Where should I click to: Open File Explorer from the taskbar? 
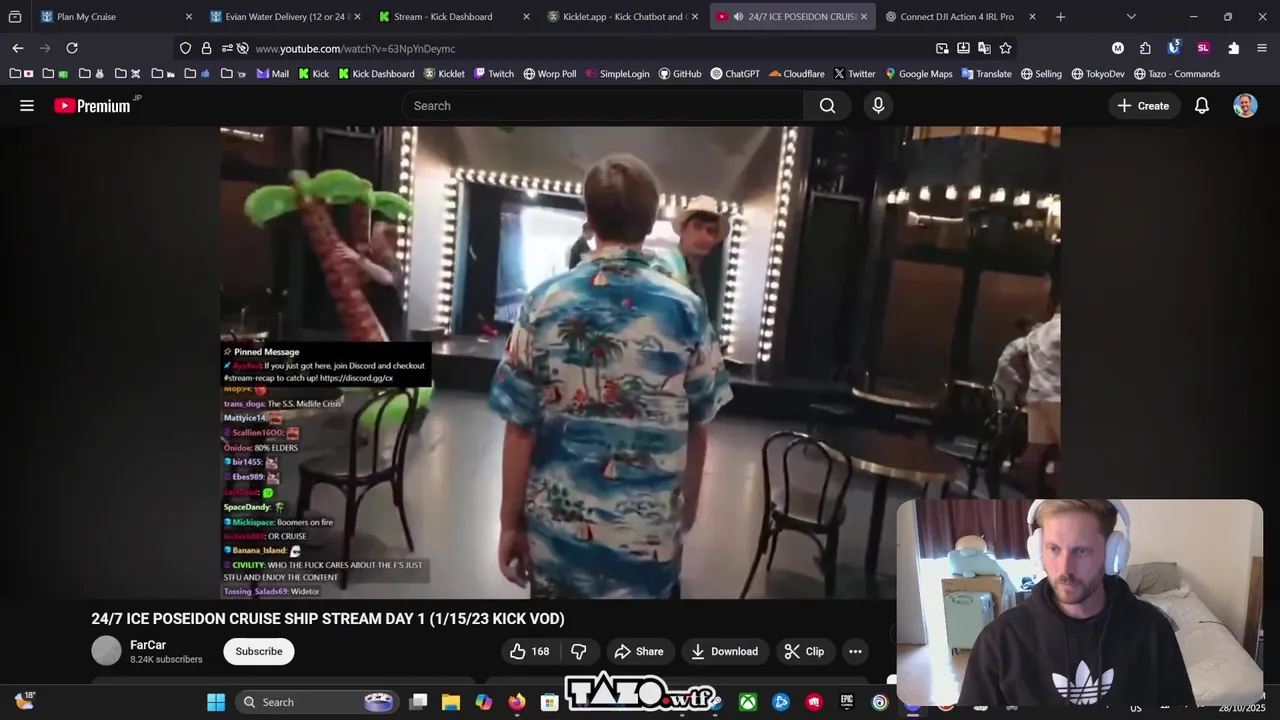[451, 702]
